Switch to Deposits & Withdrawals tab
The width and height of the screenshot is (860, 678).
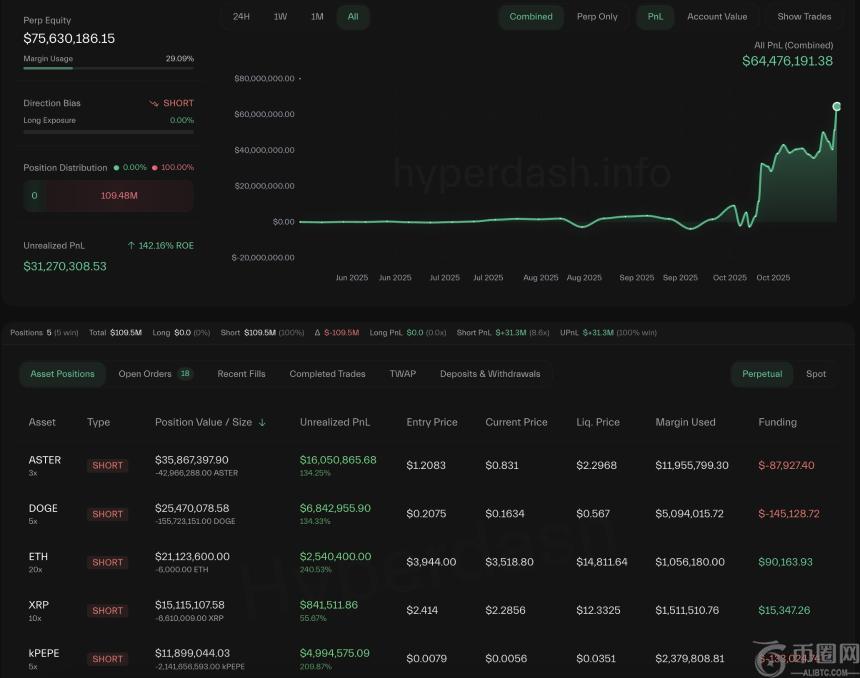489,374
